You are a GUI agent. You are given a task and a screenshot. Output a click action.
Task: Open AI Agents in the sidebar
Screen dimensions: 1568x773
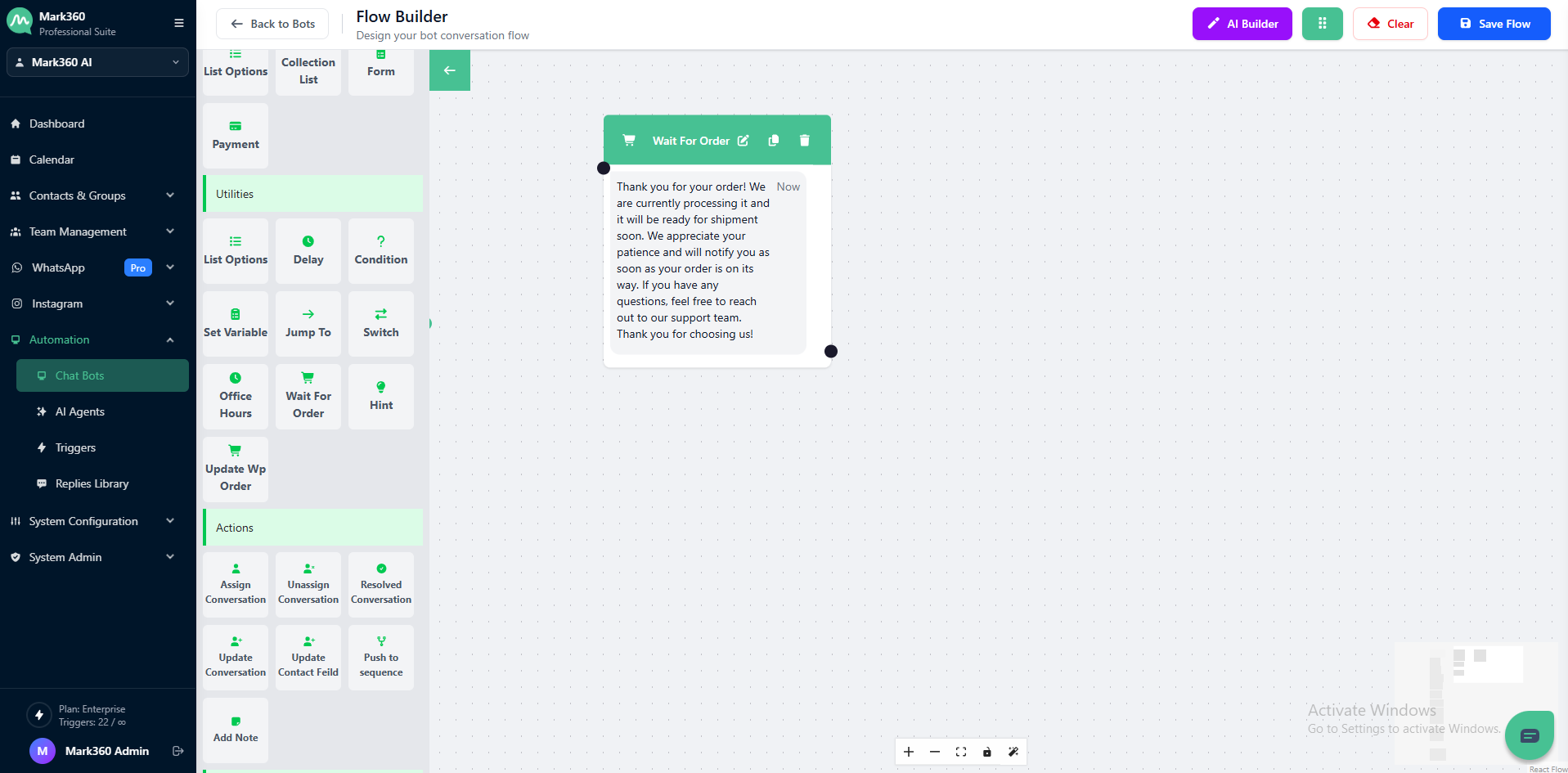point(79,411)
